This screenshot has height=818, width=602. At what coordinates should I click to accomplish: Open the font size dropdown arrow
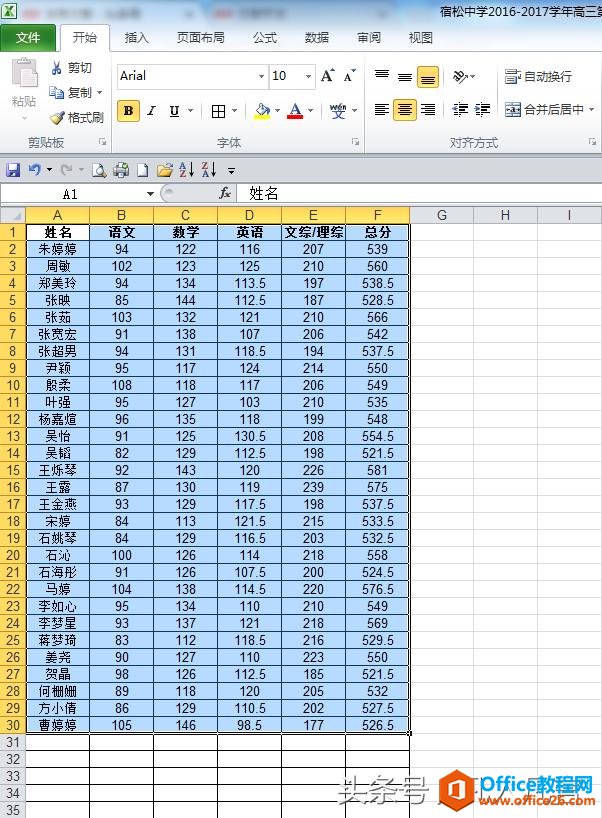coord(308,76)
